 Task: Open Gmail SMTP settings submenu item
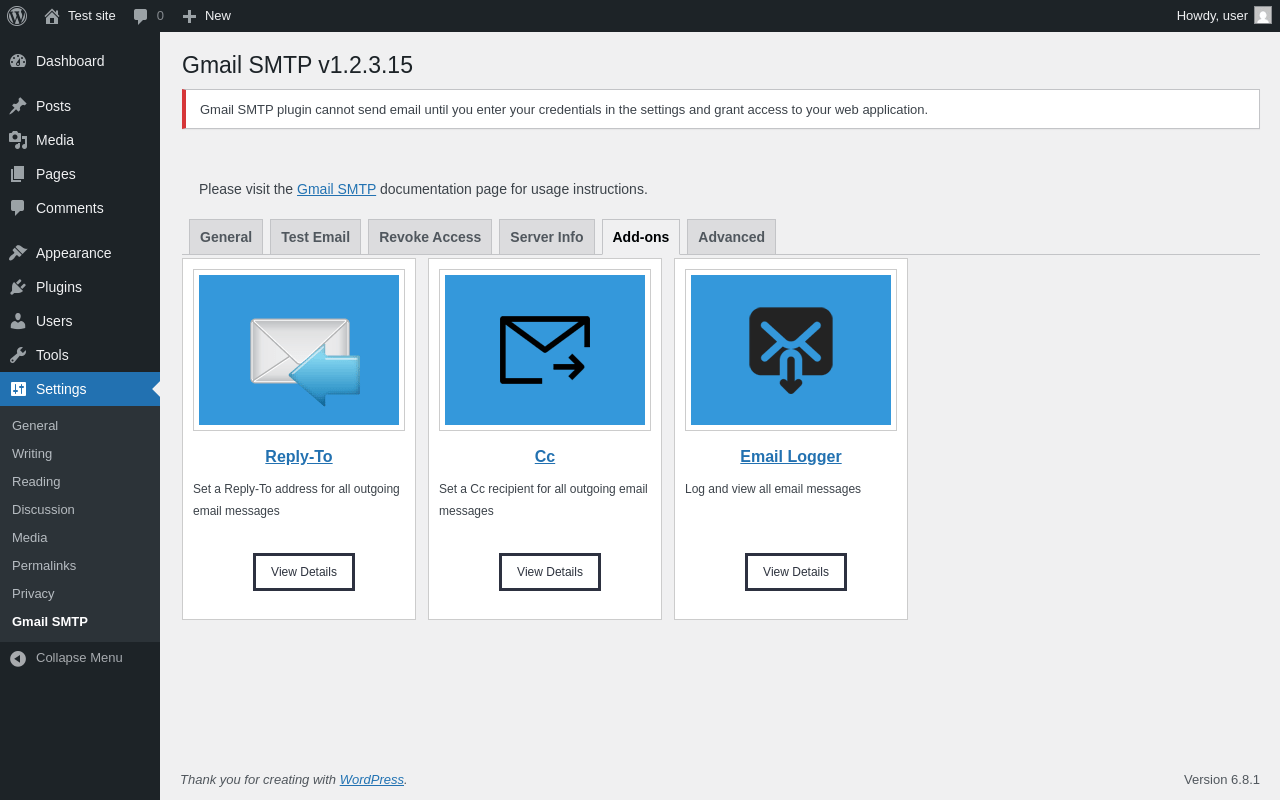[x=50, y=621]
